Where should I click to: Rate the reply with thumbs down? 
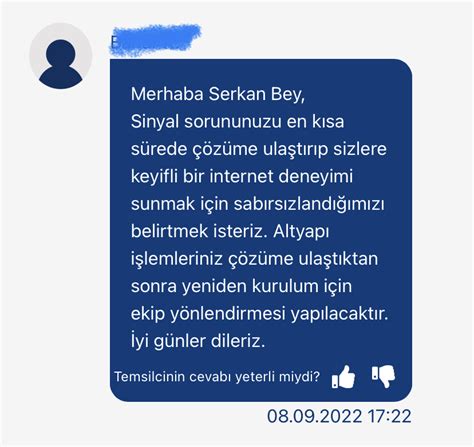click(x=383, y=377)
